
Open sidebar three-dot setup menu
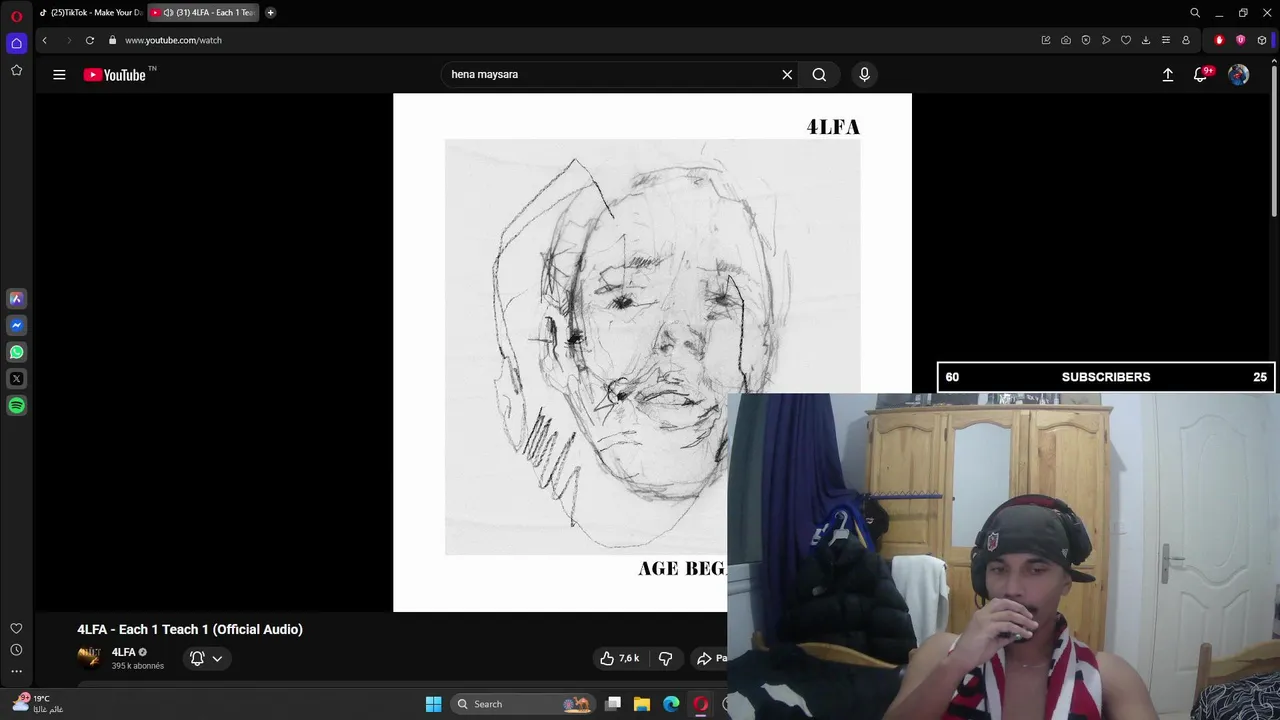16,671
